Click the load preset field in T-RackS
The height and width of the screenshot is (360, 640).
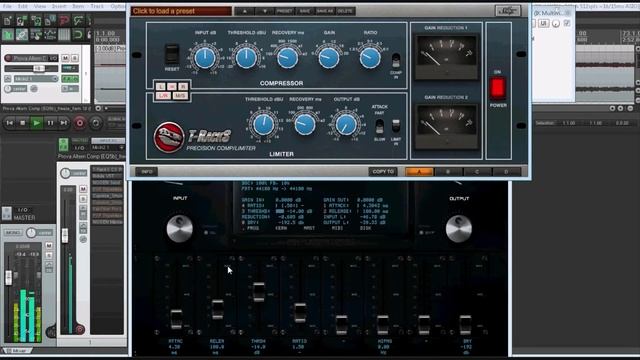click(181, 11)
